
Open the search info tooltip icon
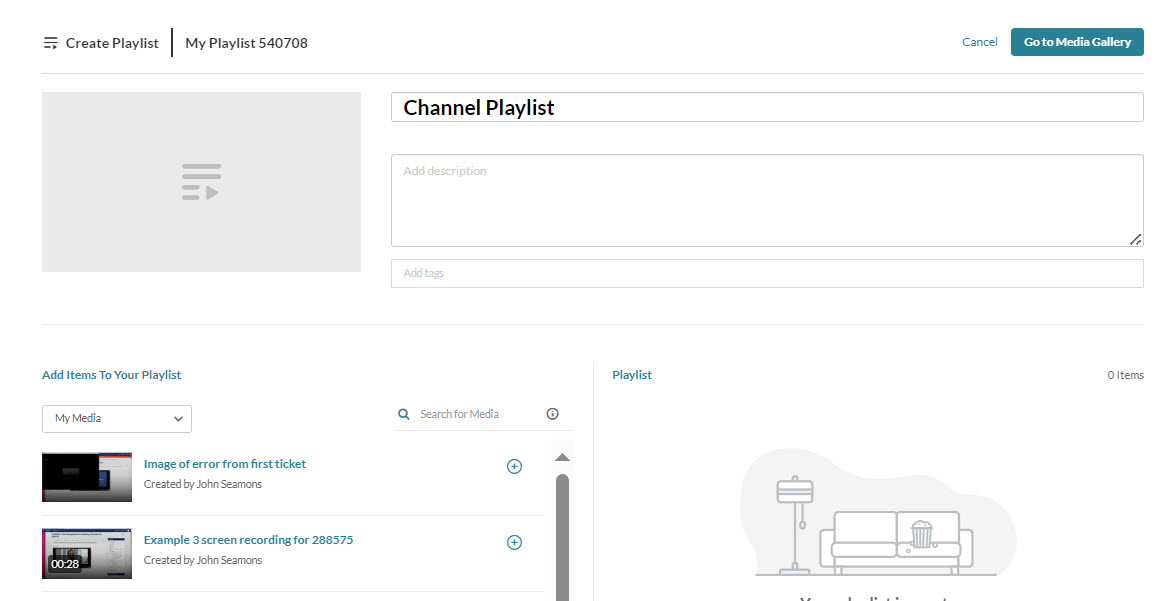point(552,413)
